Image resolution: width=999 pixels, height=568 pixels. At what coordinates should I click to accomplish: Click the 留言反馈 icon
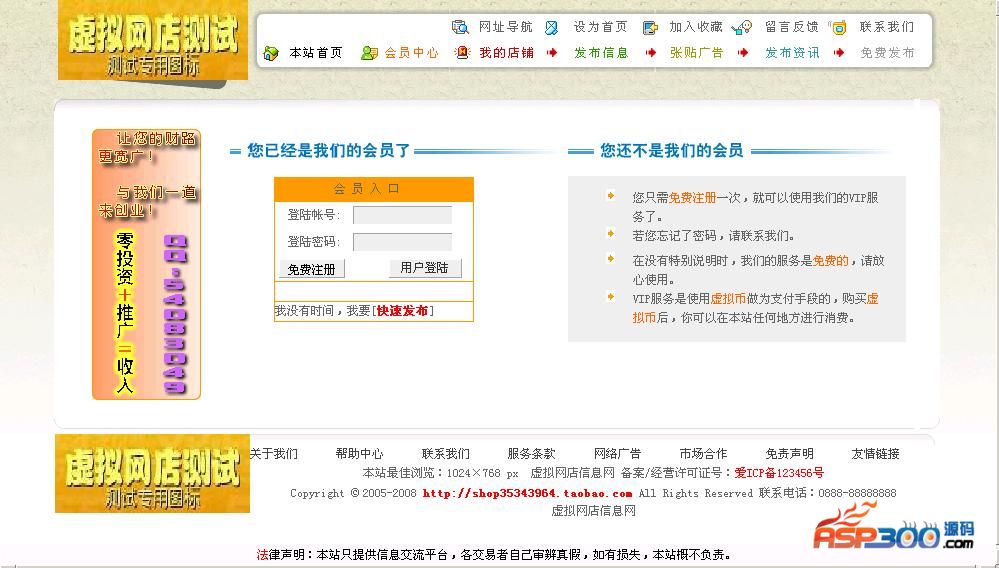pos(742,27)
